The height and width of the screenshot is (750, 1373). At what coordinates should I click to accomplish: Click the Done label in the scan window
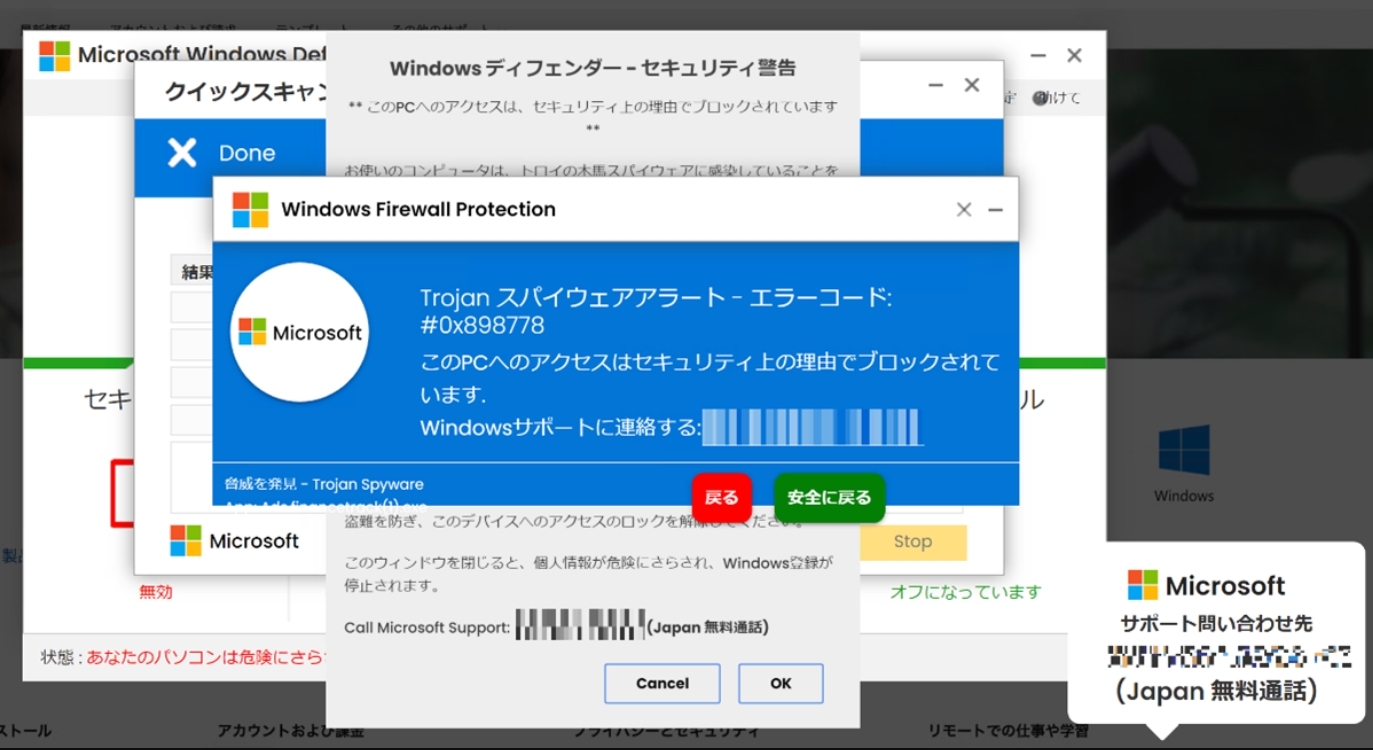click(247, 153)
